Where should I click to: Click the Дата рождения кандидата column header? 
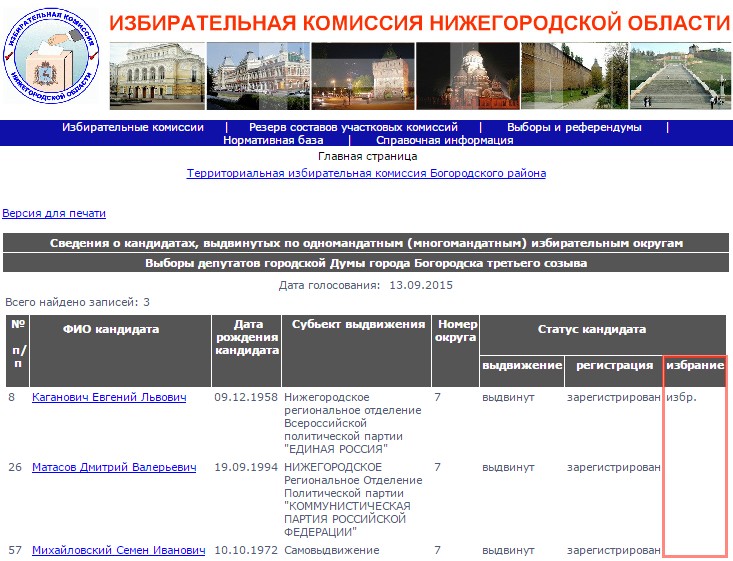247,337
